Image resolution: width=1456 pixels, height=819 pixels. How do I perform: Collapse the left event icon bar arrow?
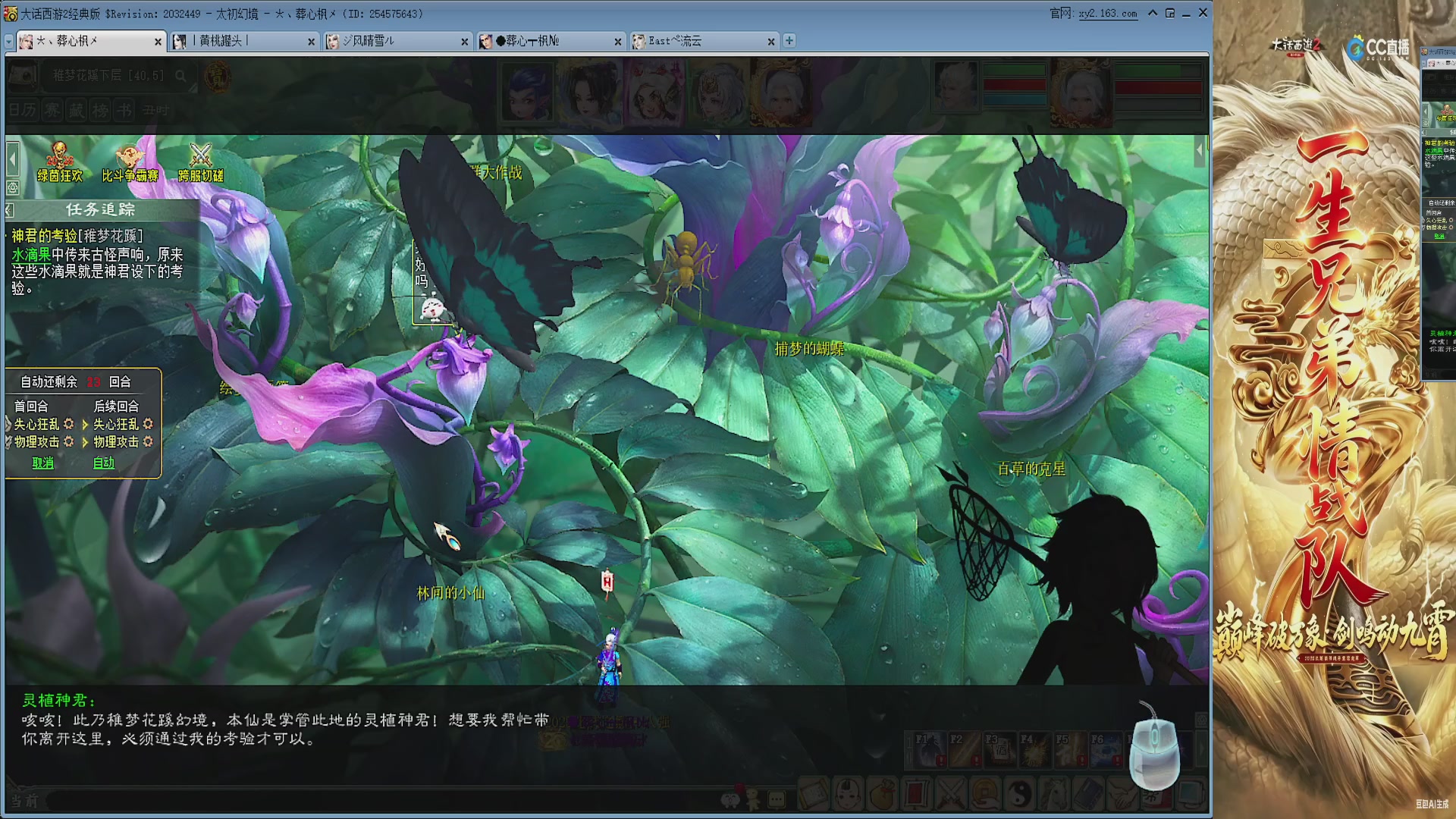[x=13, y=159]
